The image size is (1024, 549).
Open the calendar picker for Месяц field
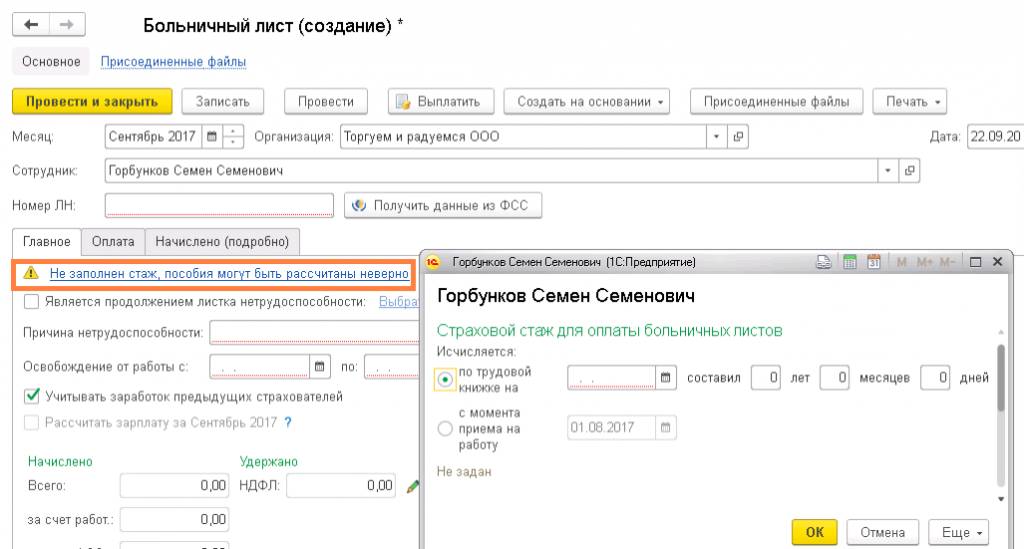[211, 136]
